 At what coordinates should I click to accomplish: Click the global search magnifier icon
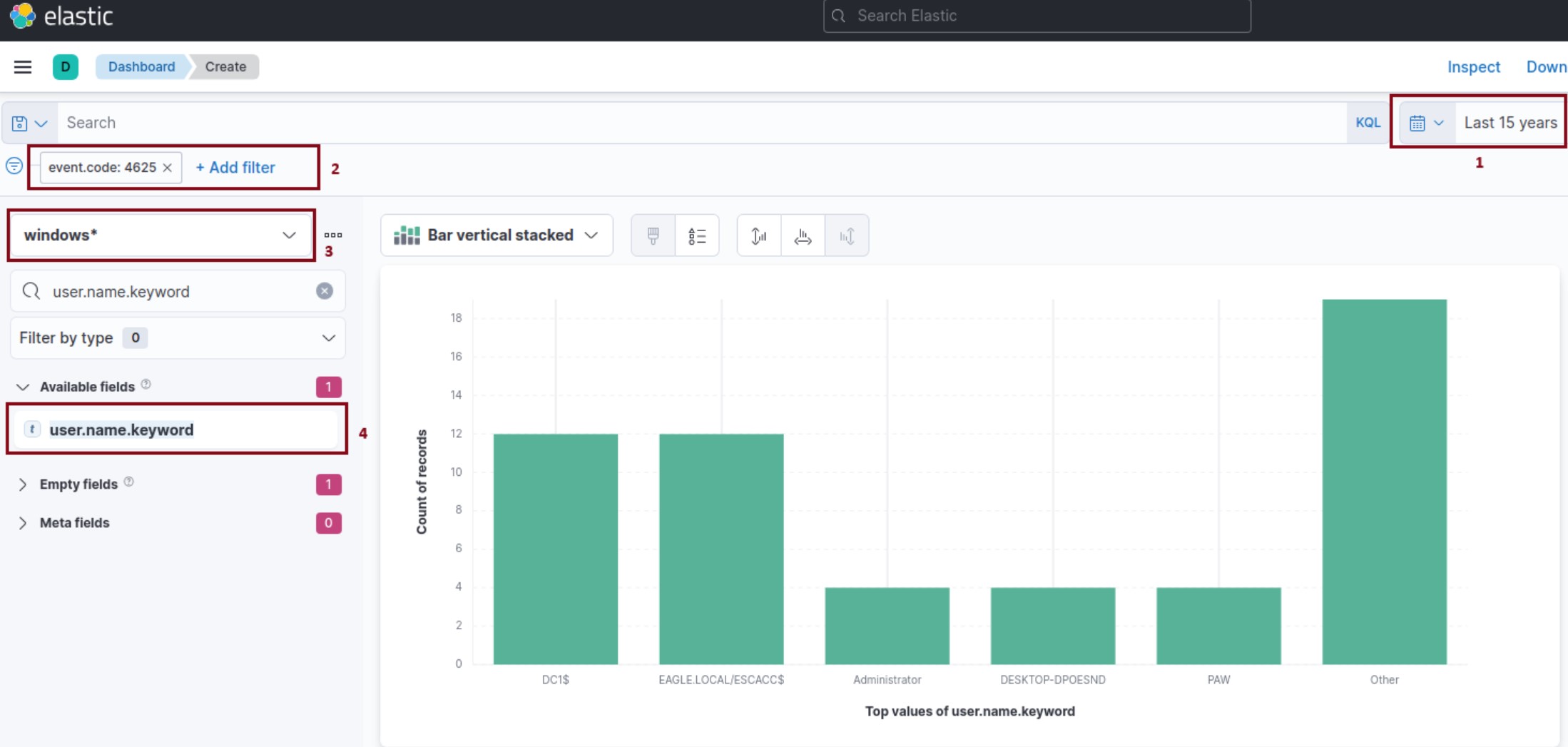[x=839, y=16]
